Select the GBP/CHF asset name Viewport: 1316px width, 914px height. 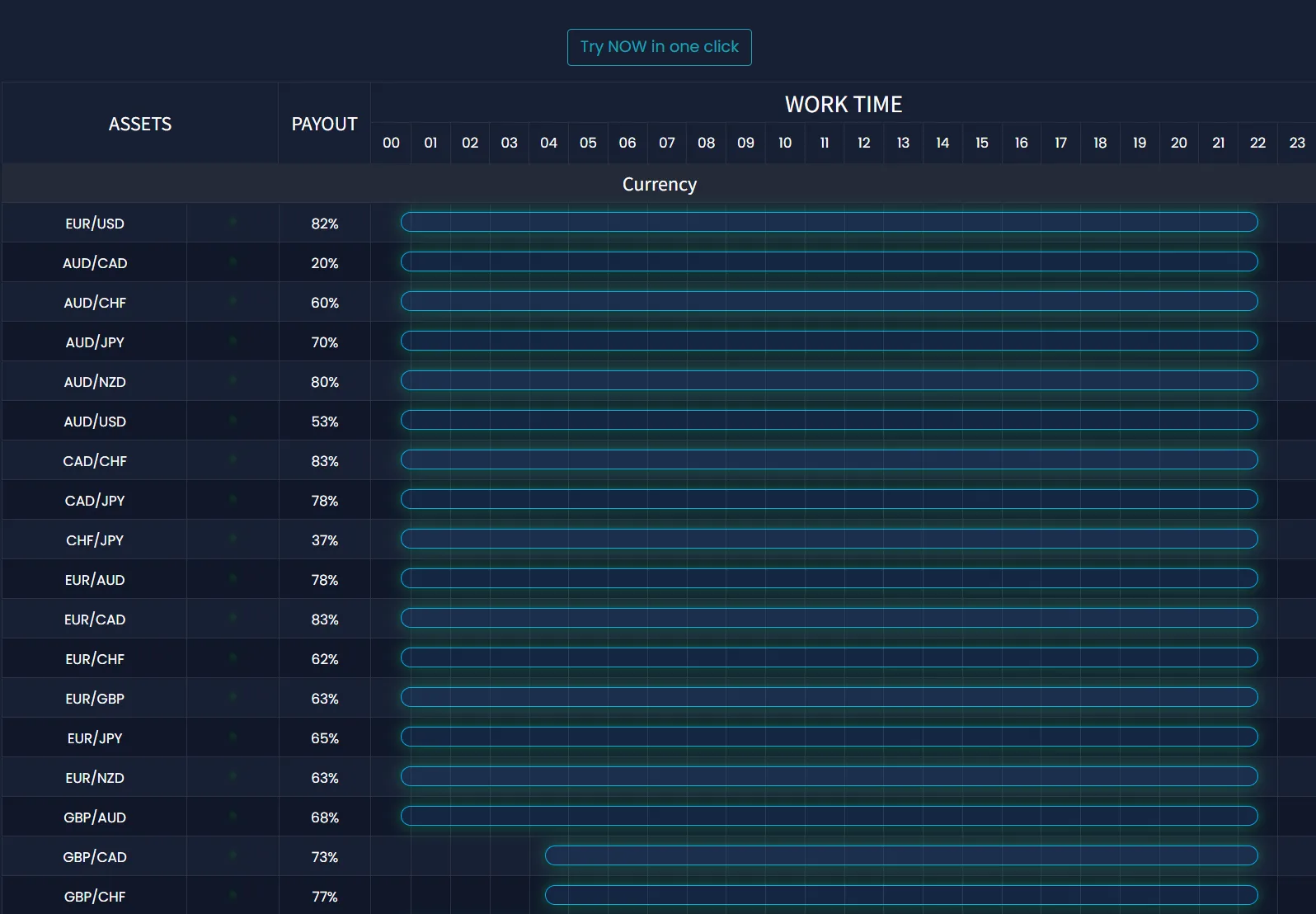coord(95,897)
